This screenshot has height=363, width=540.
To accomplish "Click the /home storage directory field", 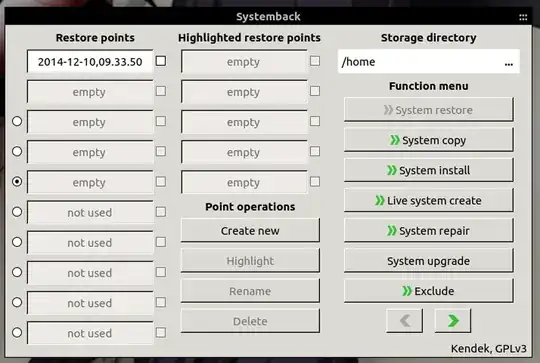I will (428, 61).
